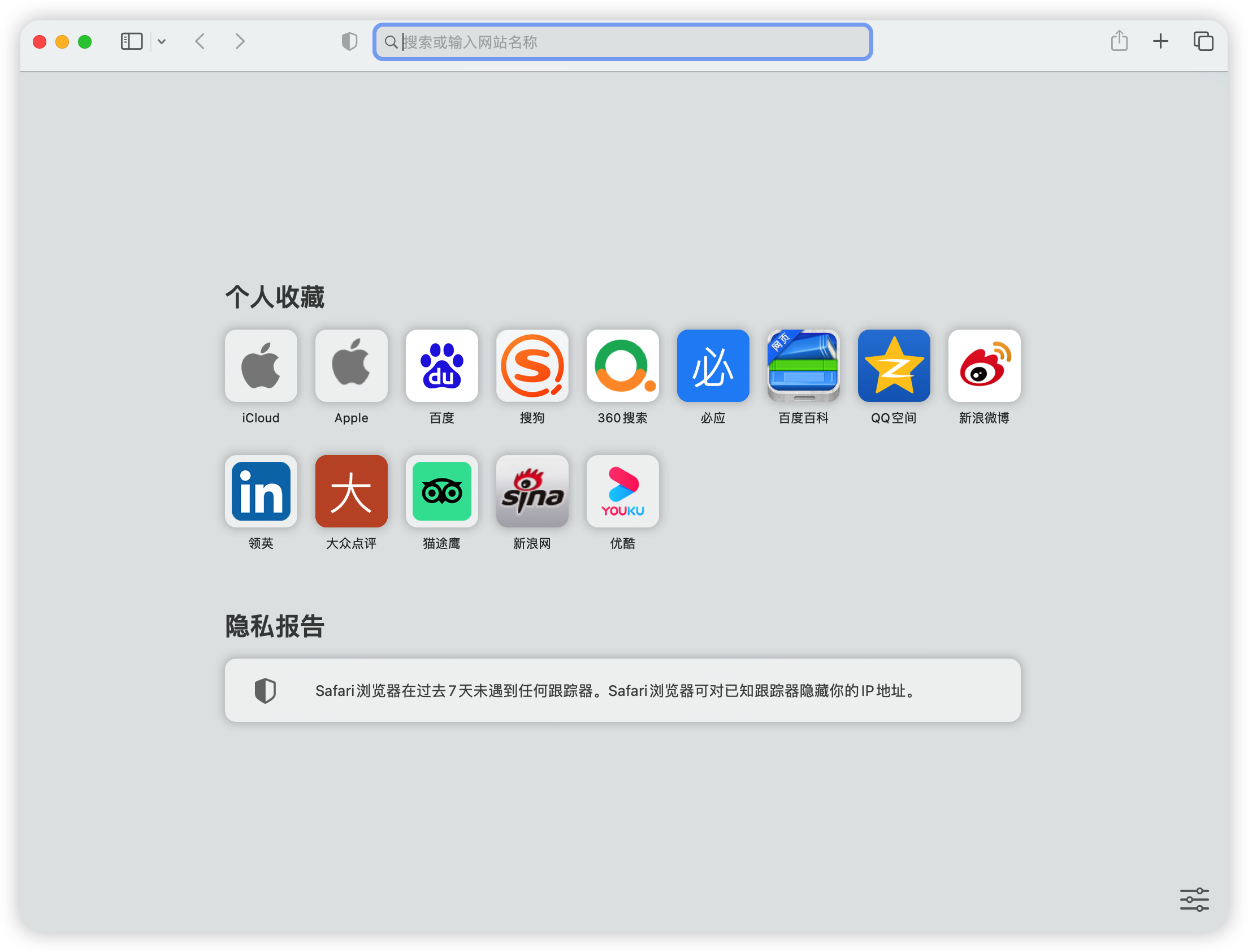Viewport: 1248px width, 952px height.
Task: Open 猫途鹰 travel site
Action: point(442,491)
